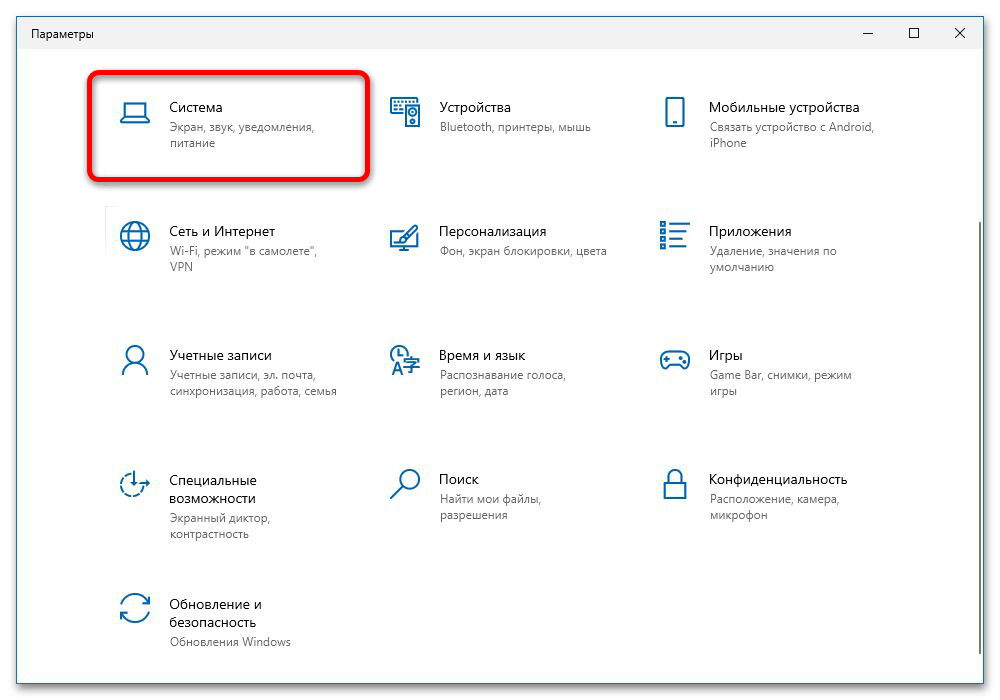Click text 'Game Bar, снимки, режим игры'
Image resolution: width=1000 pixels, height=700 pixels.
[781, 383]
